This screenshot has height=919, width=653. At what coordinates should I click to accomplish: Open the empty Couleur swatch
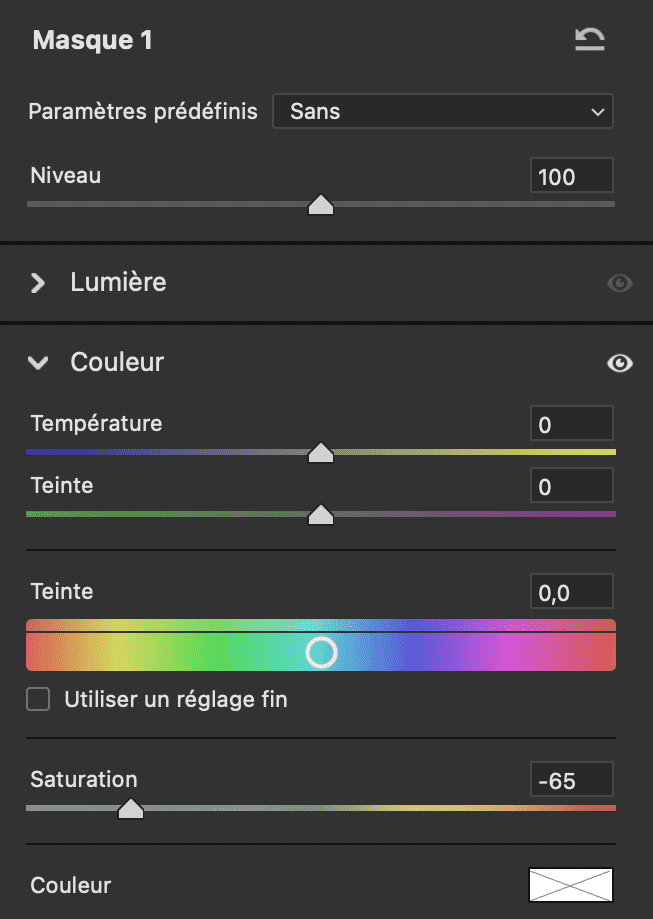click(x=571, y=885)
